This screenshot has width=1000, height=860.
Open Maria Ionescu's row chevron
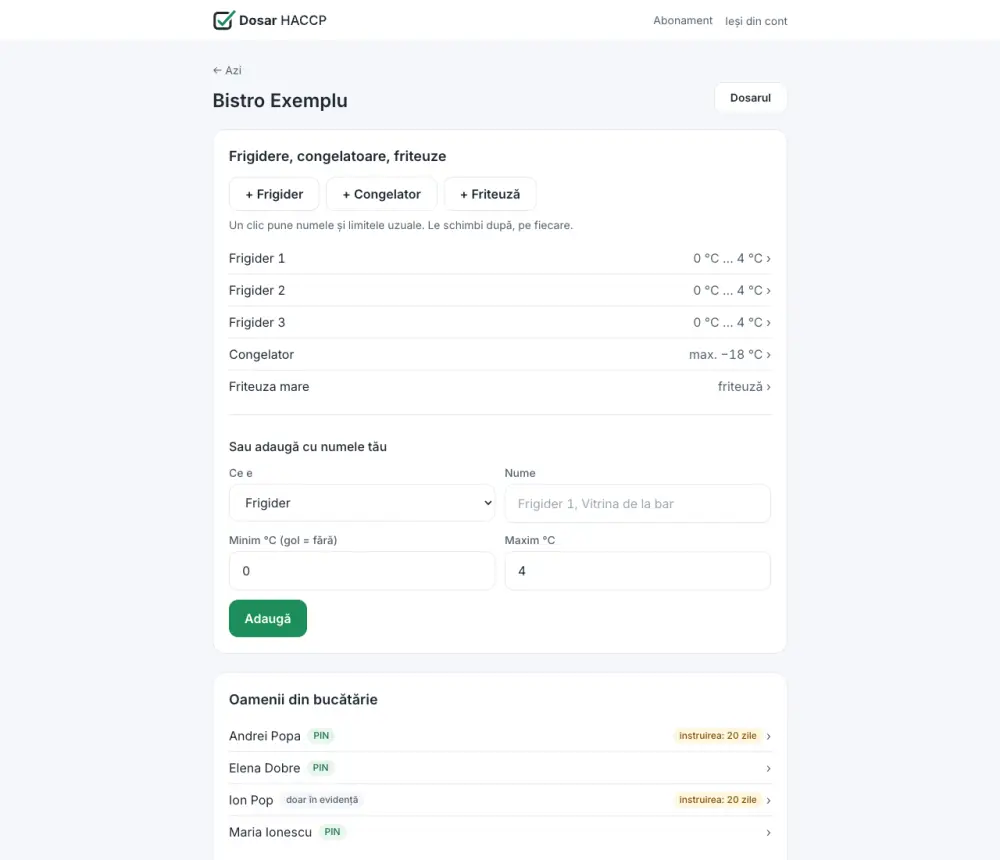768,833
